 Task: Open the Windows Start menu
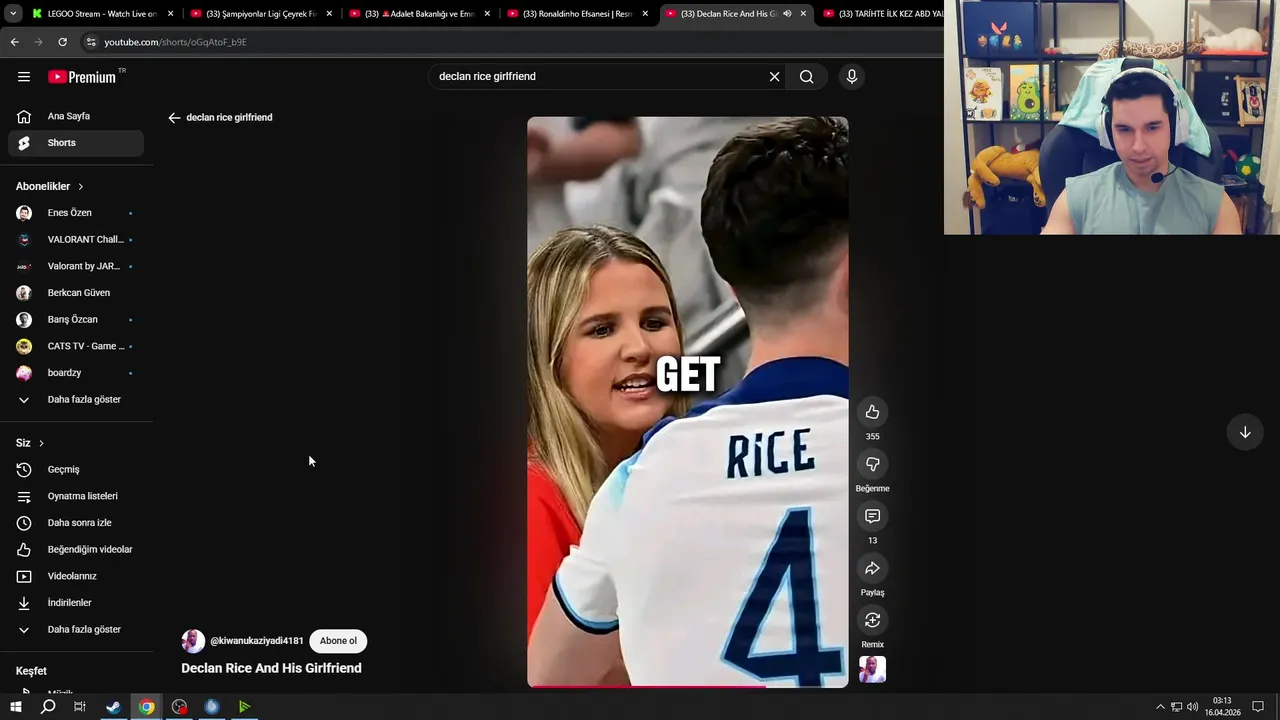coord(15,707)
